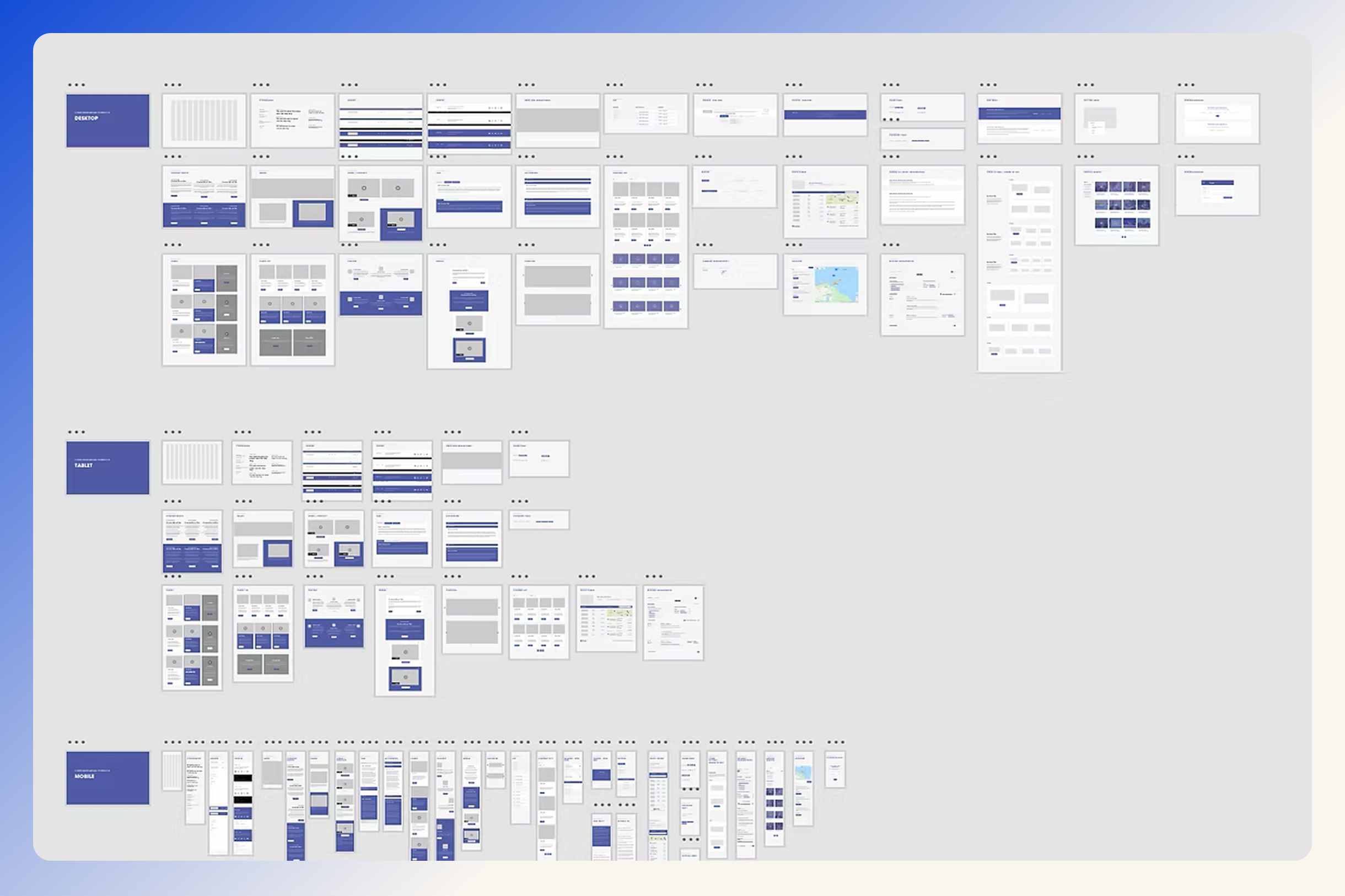Open three-dot menu above desktop column-grid artboard
The image size is (1345, 896).
173,85
